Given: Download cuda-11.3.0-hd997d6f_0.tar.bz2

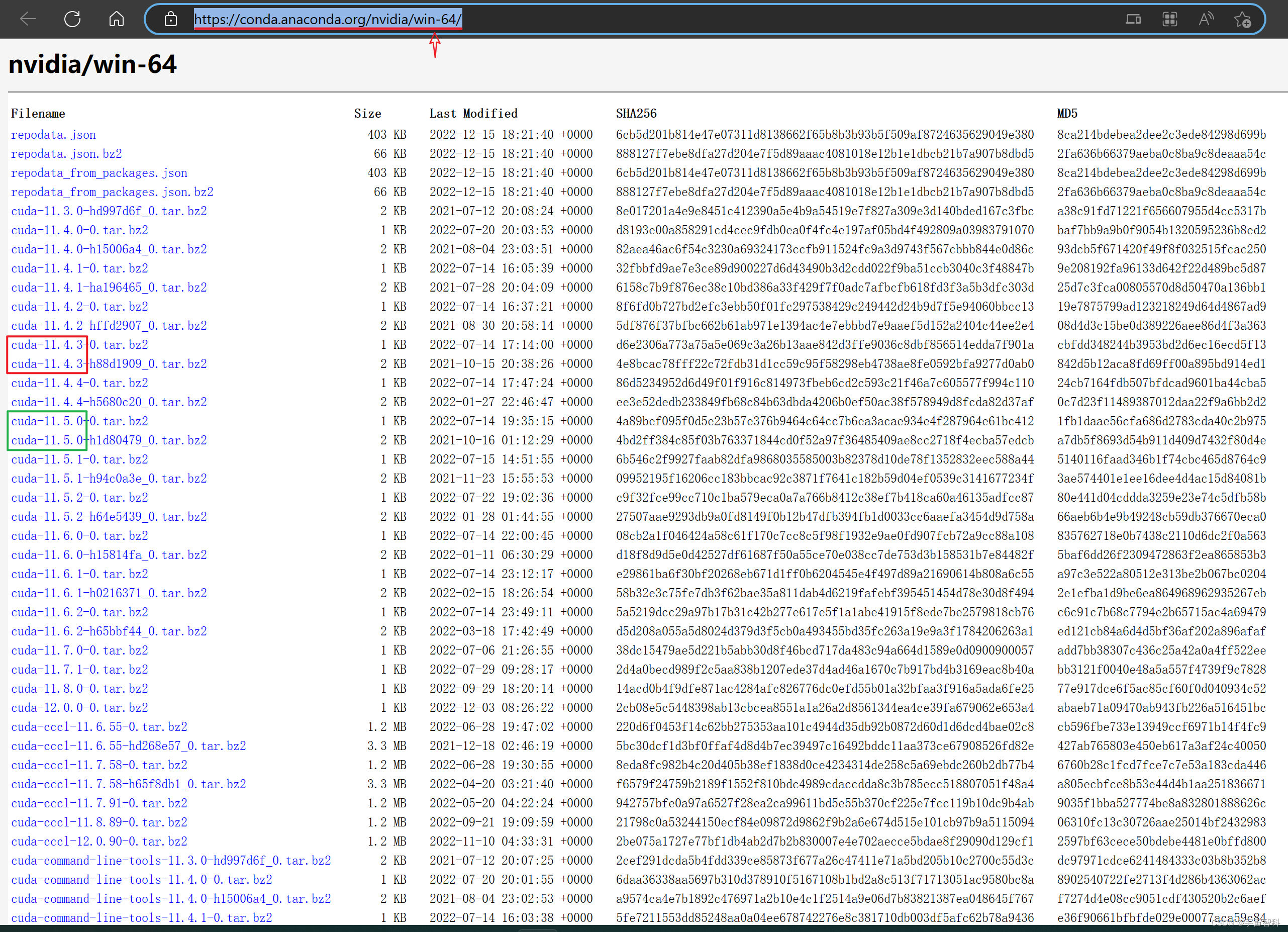Looking at the screenshot, I should tap(109, 211).
